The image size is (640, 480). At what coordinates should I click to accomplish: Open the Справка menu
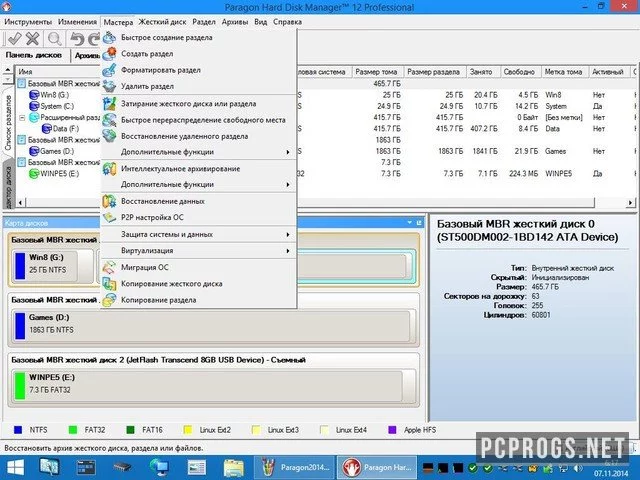click(x=287, y=22)
